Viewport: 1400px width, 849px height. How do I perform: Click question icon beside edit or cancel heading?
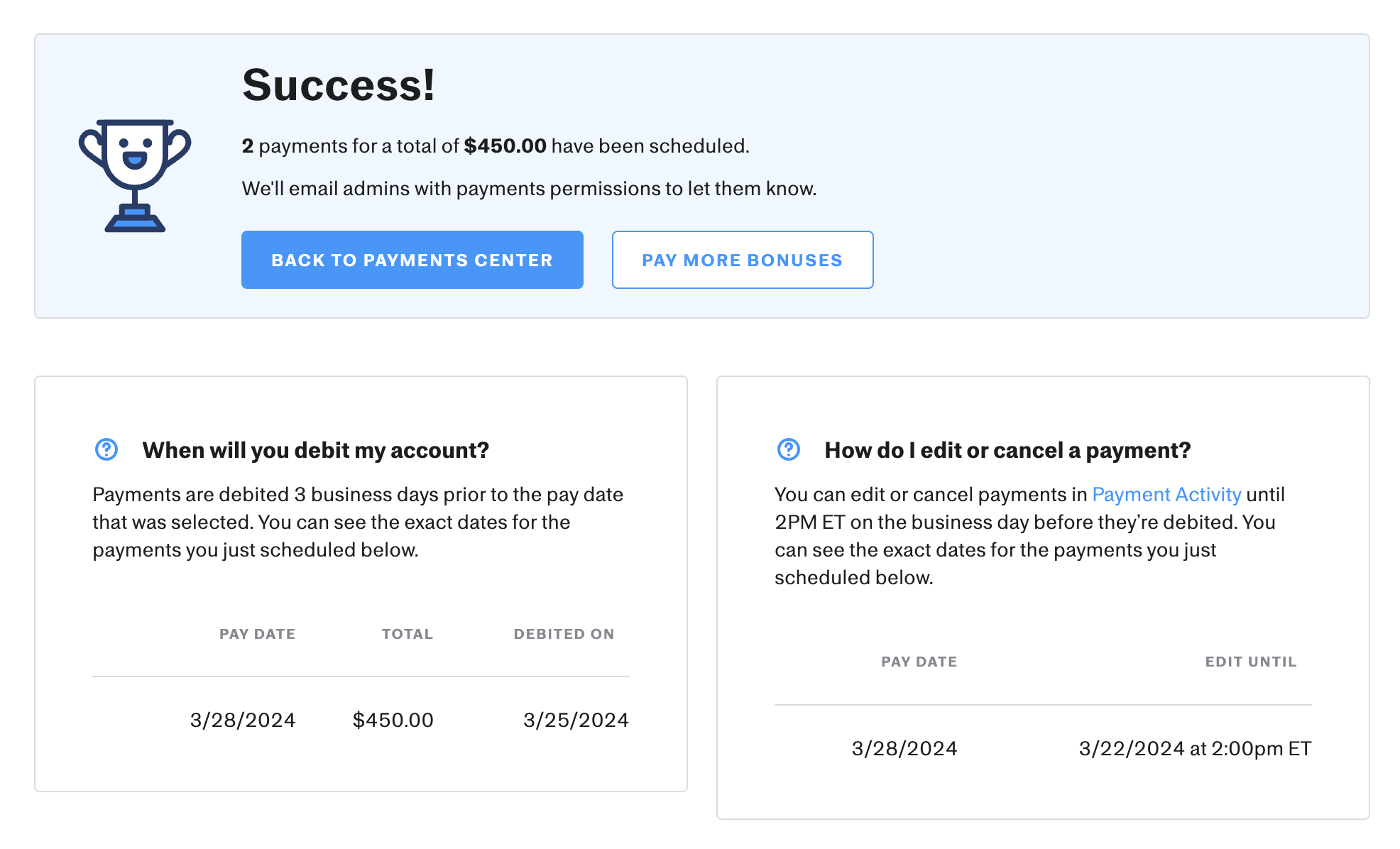[789, 449]
